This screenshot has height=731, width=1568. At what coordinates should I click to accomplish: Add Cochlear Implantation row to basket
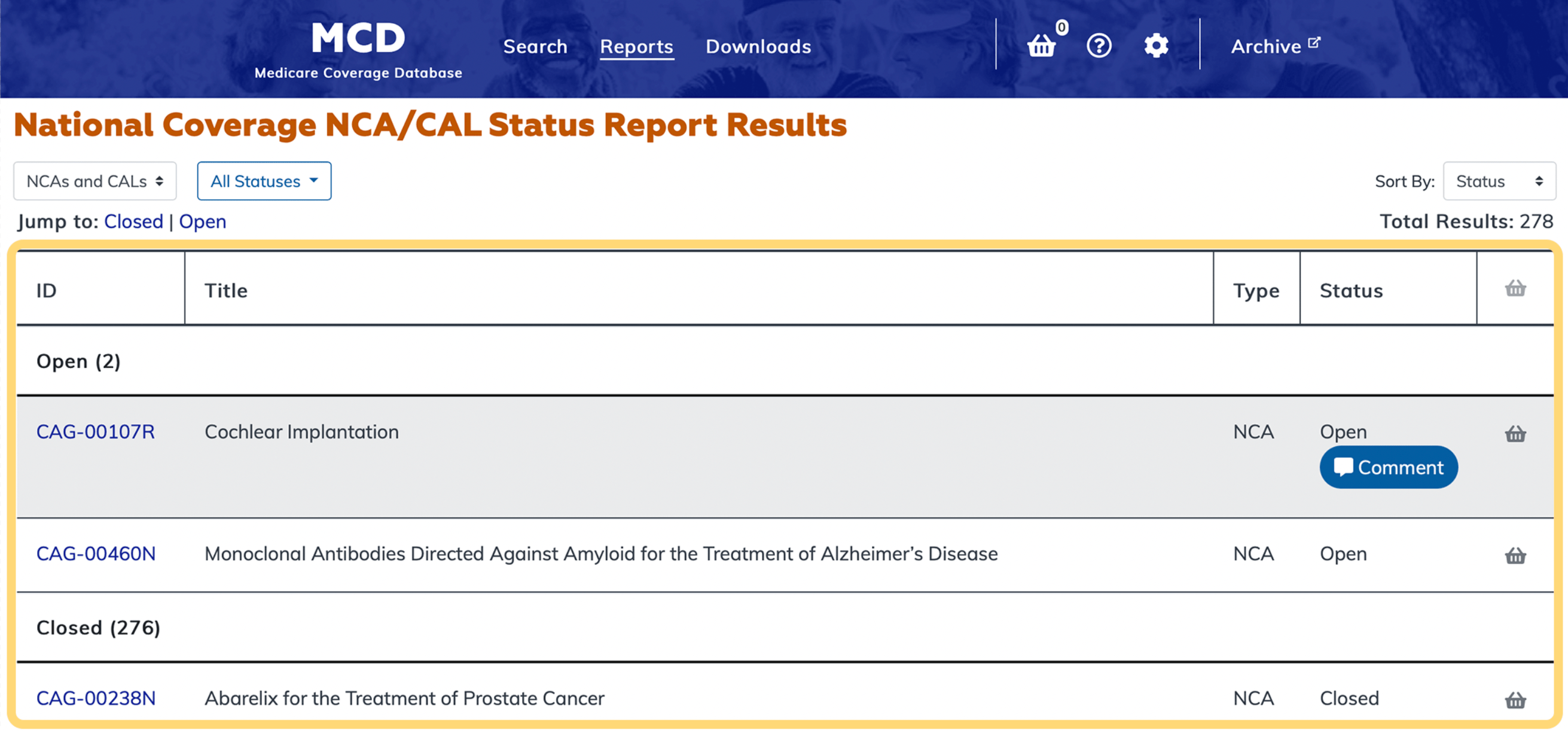pos(1514,434)
